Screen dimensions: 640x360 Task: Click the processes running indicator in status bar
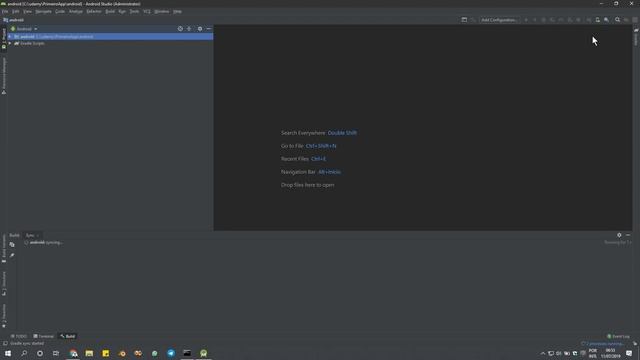click(x=602, y=344)
